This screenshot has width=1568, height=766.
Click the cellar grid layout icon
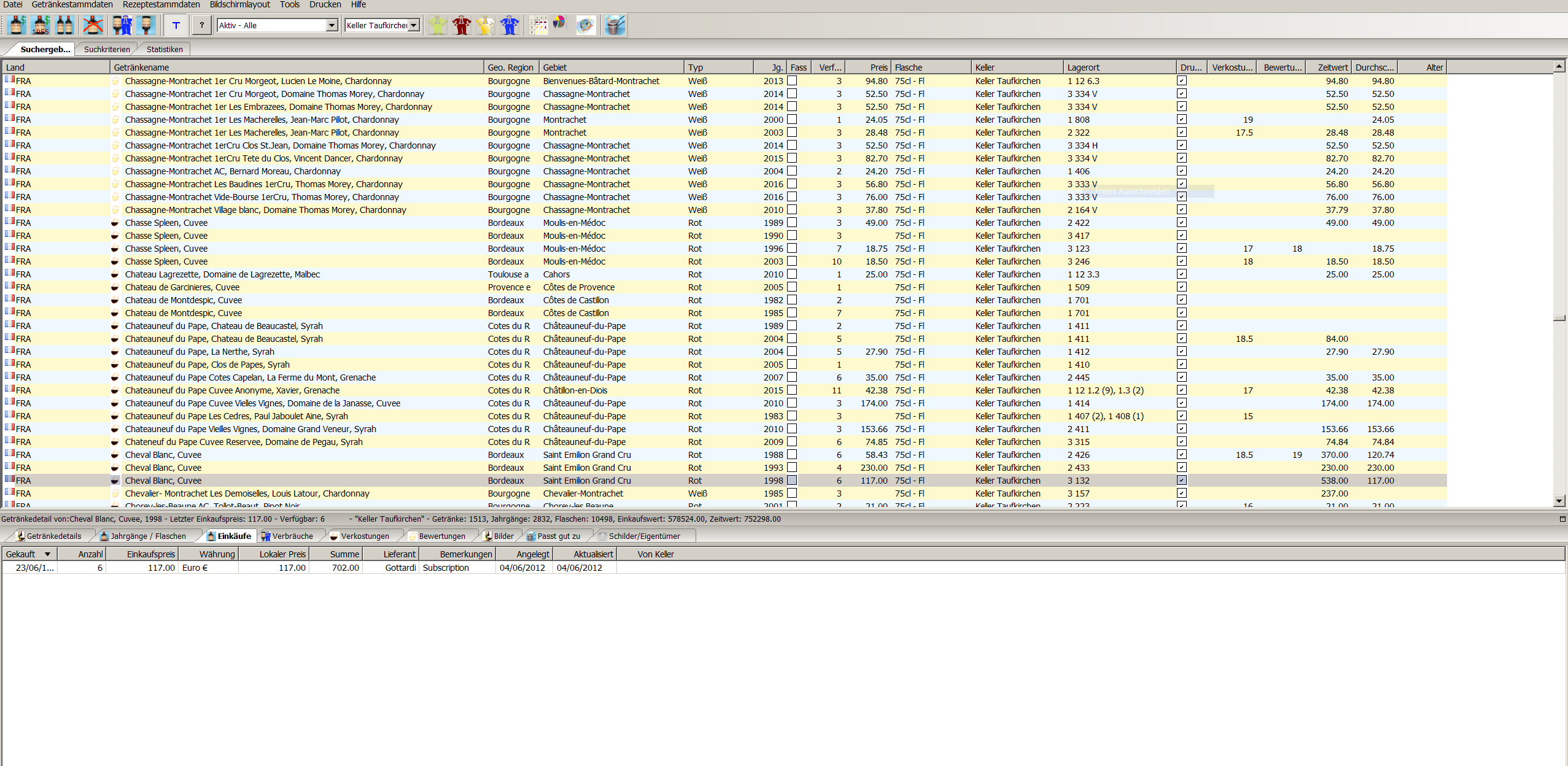[538, 25]
